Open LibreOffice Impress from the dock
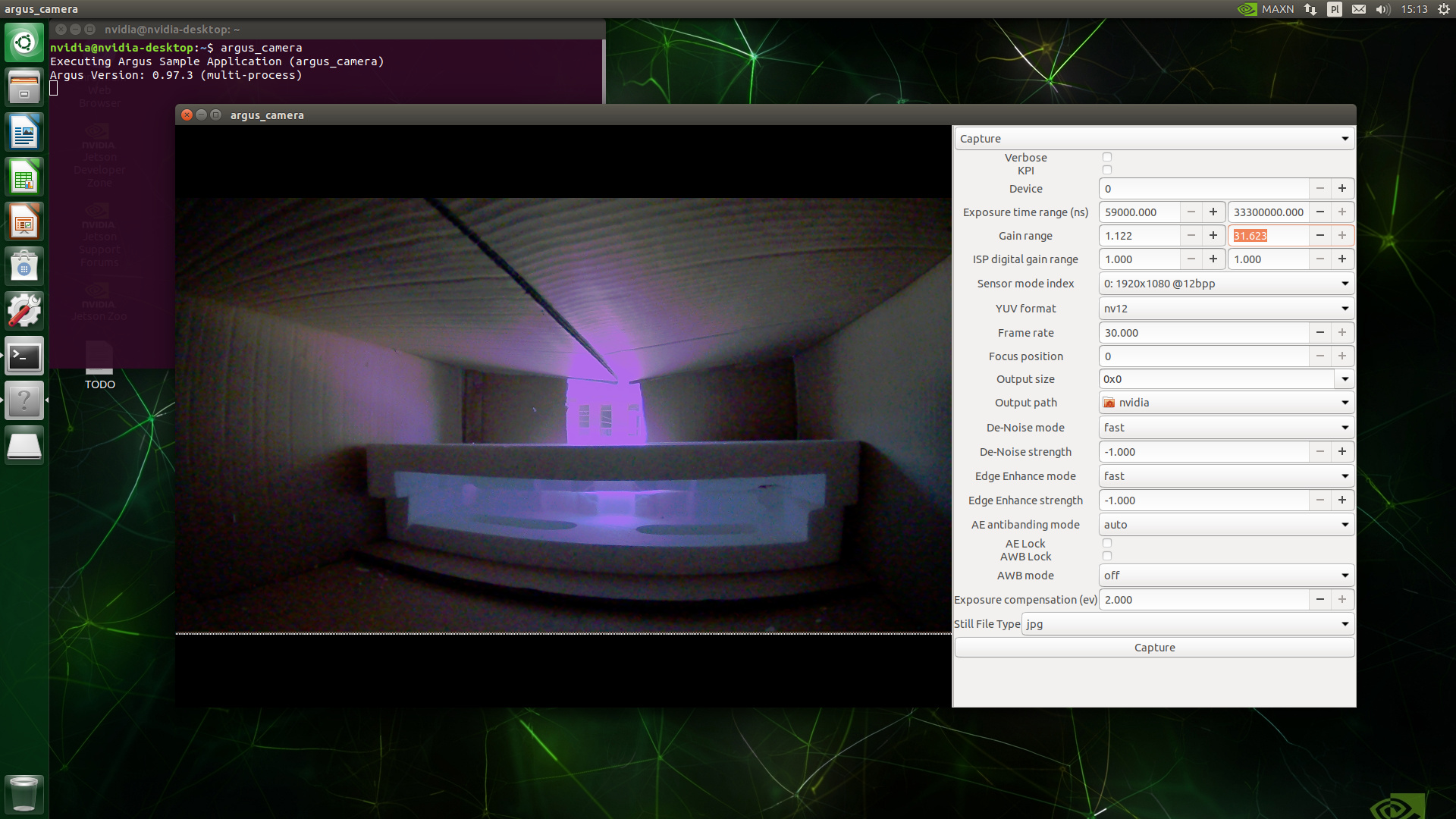Viewport: 1456px width, 819px height. point(24,221)
